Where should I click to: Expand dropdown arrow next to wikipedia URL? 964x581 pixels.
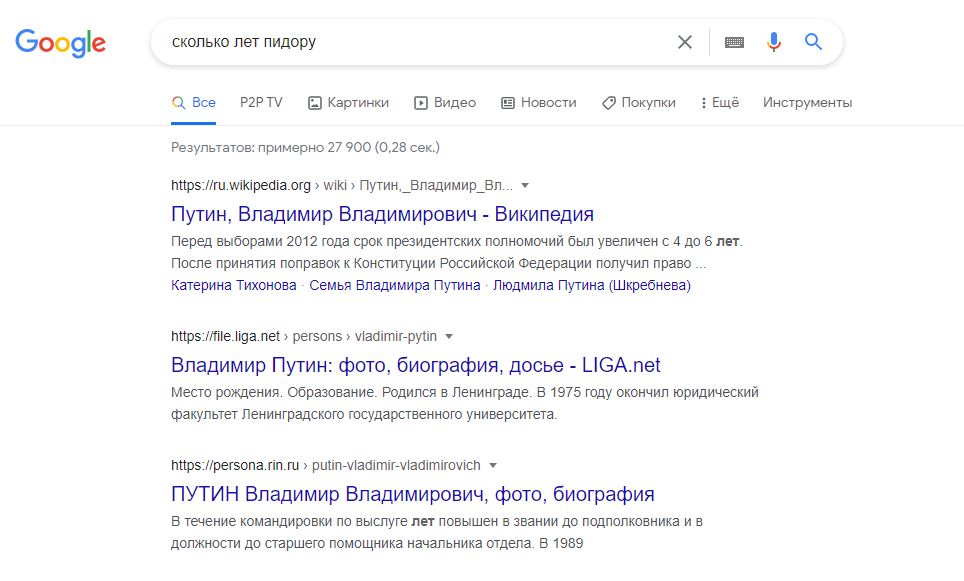coord(525,185)
